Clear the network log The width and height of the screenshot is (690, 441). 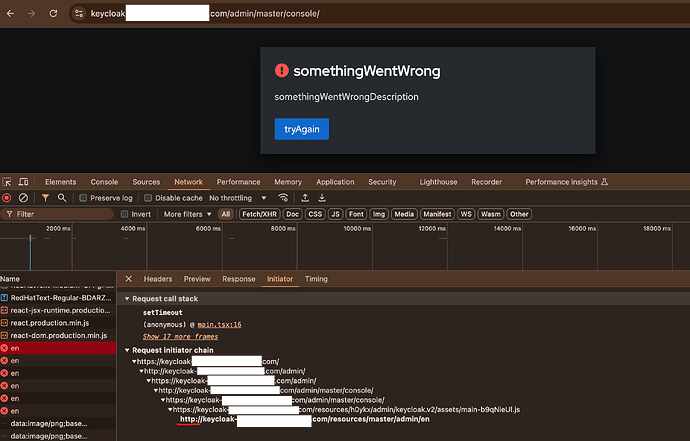23,198
